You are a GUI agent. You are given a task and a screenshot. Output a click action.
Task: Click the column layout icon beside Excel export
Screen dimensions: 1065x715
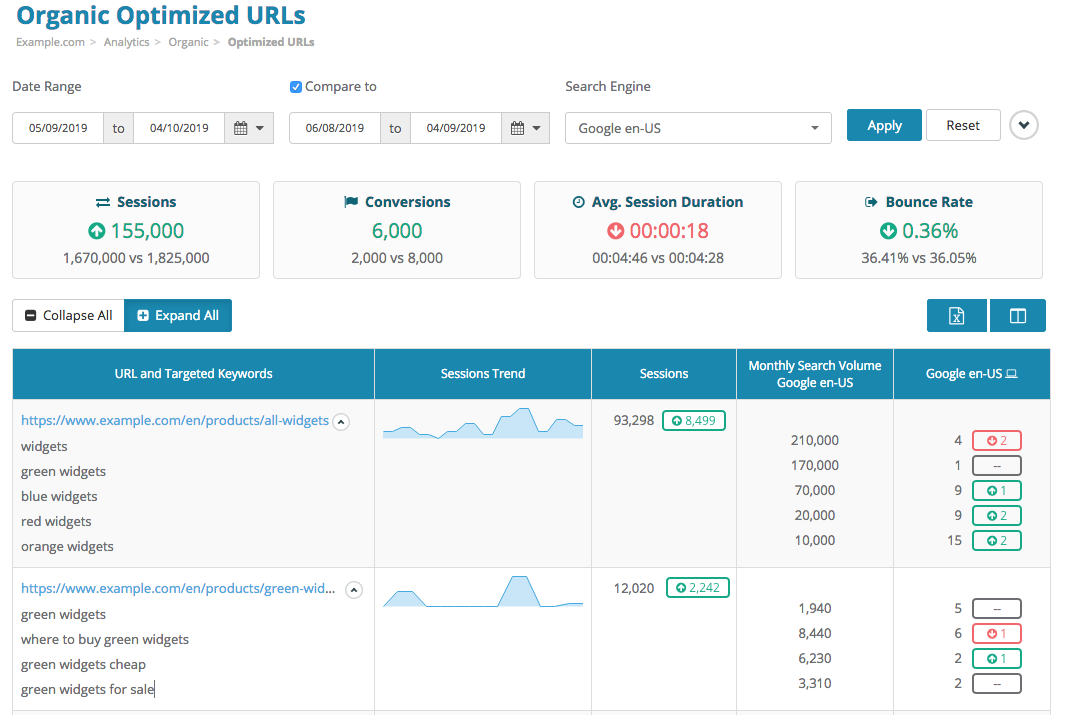1017,315
